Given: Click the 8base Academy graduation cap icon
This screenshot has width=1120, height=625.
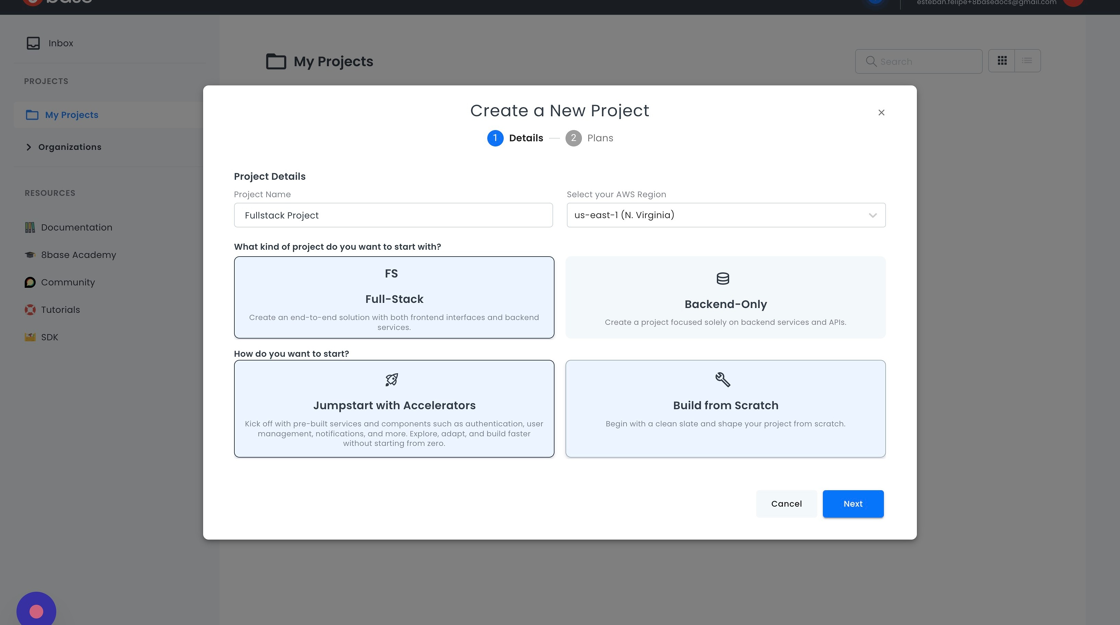Looking at the screenshot, I should [x=30, y=255].
